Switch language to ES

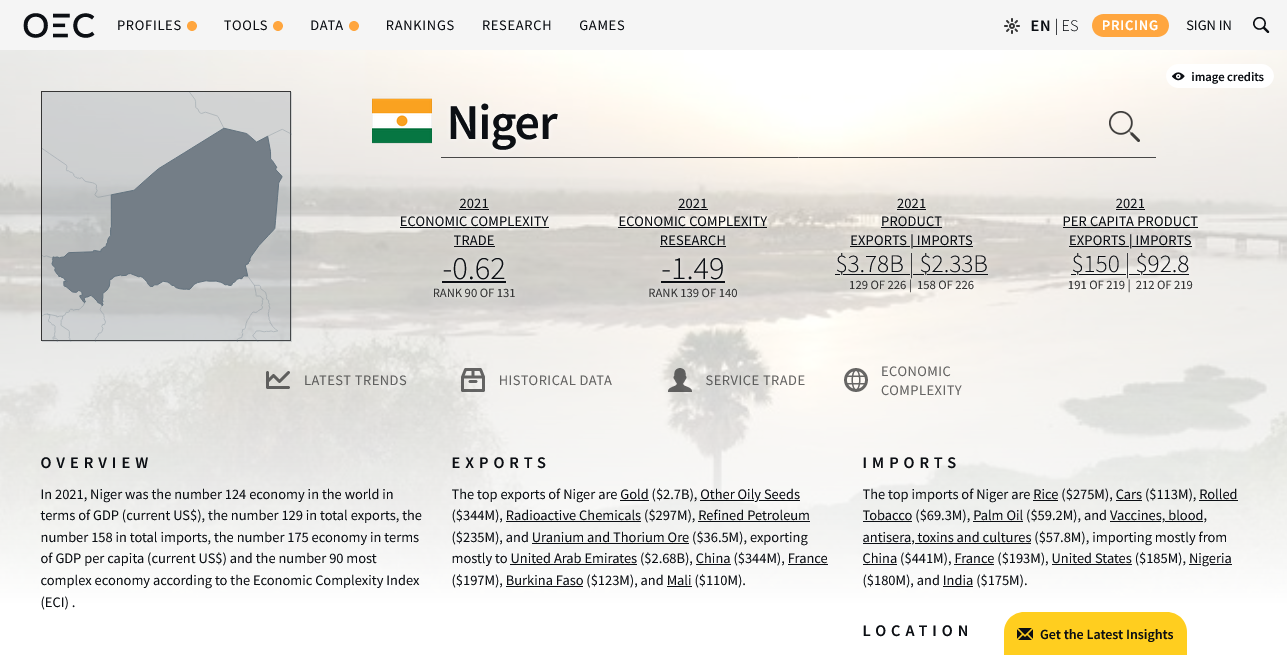click(1070, 26)
